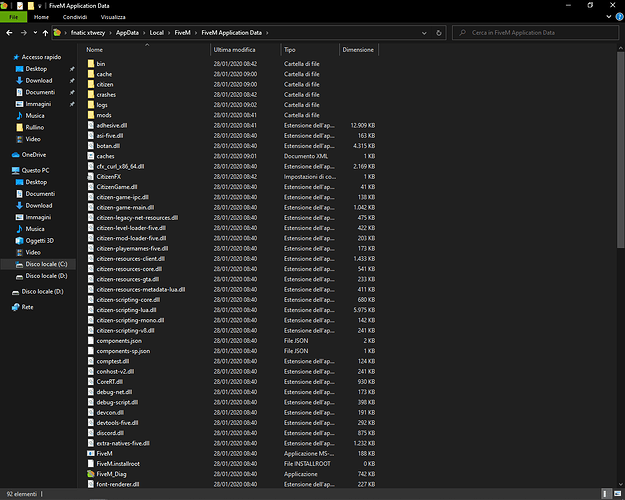Click the New folder quick access icon
The height and width of the screenshot is (500, 625).
(x=30, y=6)
